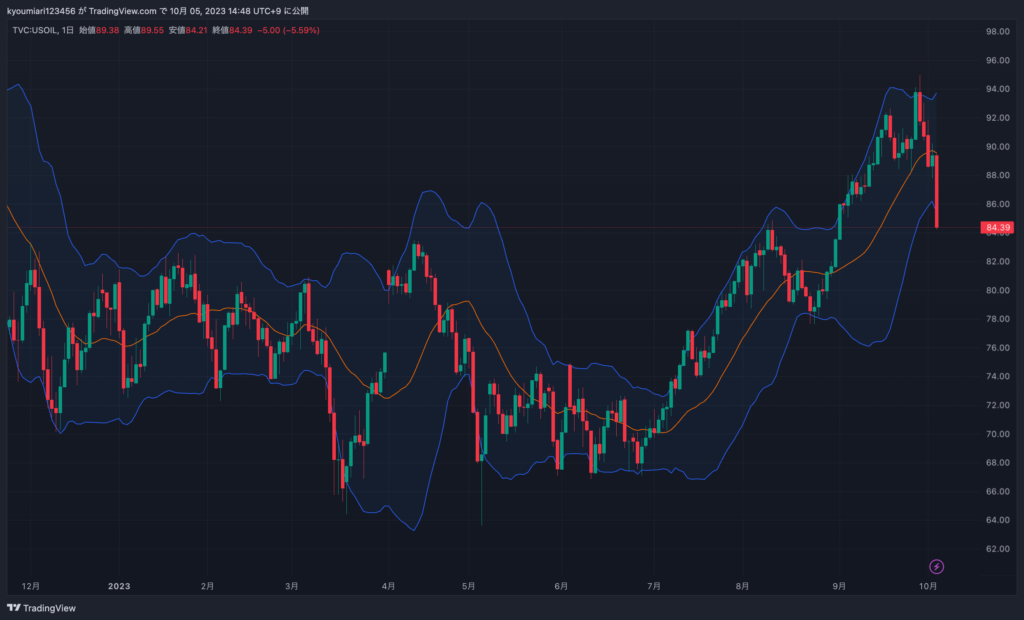Click the 72.00 price axis label
Viewport: 1024px width, 620px height.
997,405
